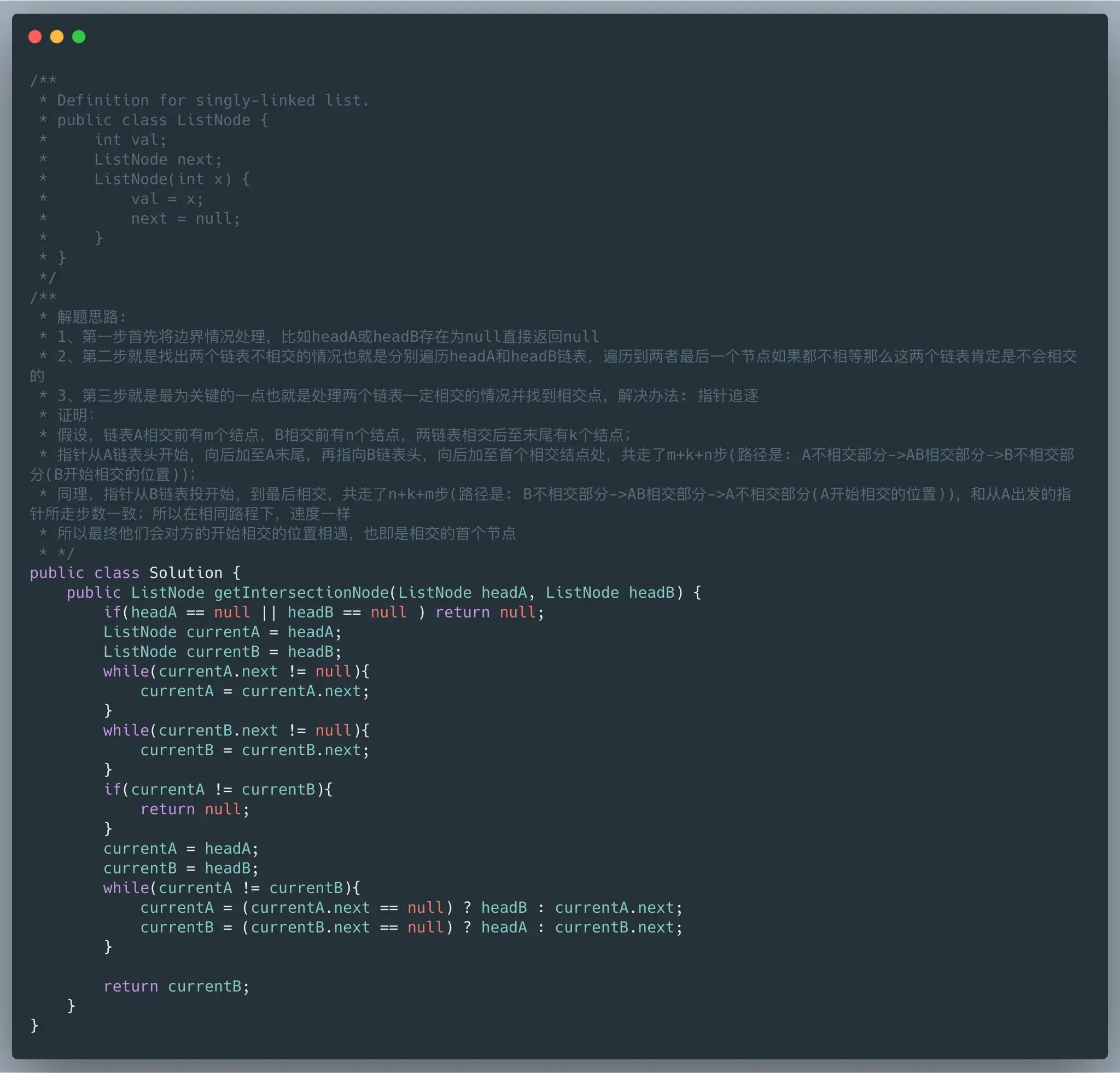Click 'ListNode currentA = headA;' line

click(221, 632)
